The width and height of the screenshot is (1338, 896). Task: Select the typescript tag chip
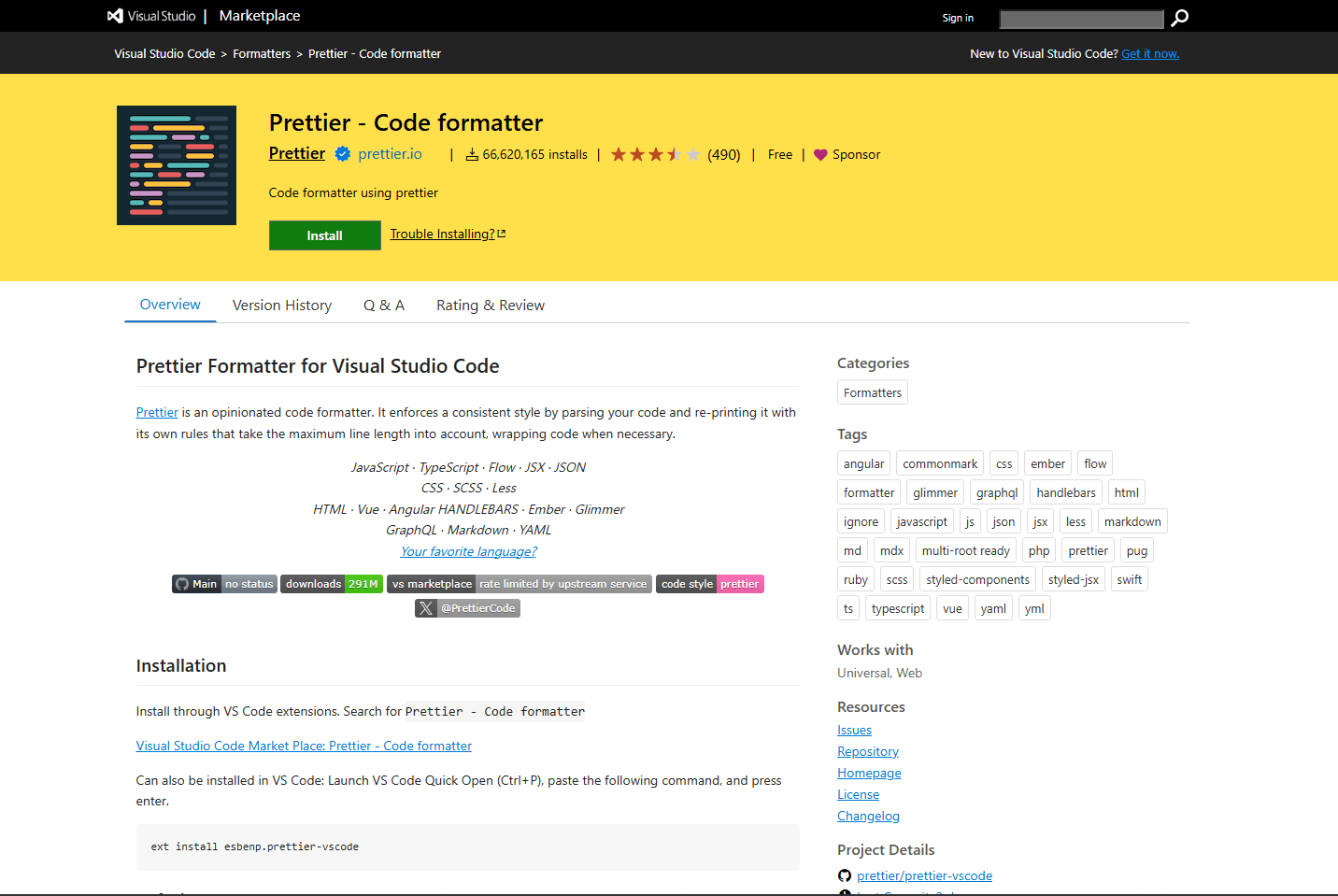(x=897, y=607)
